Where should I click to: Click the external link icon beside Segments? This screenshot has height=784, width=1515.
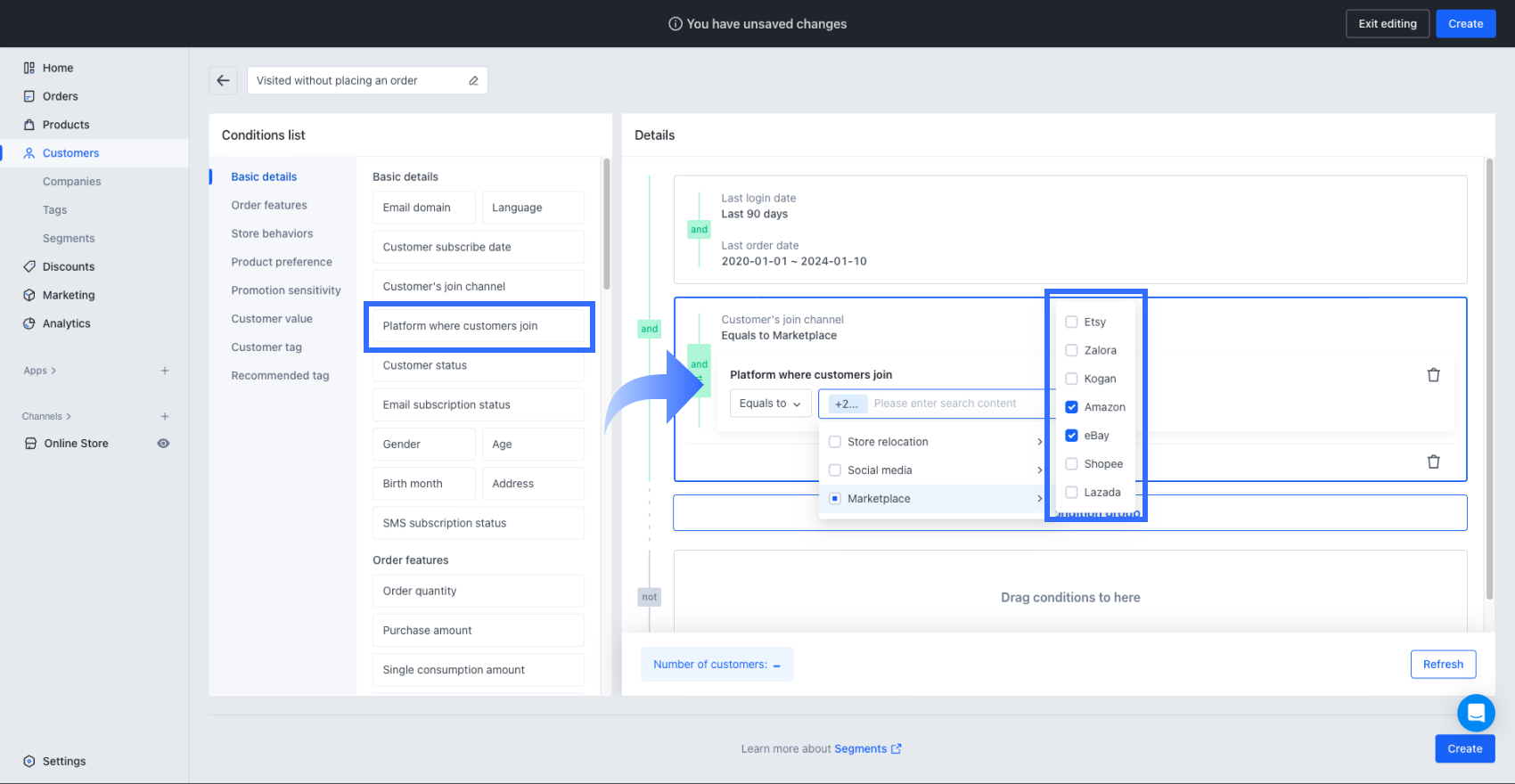[897, 749]
